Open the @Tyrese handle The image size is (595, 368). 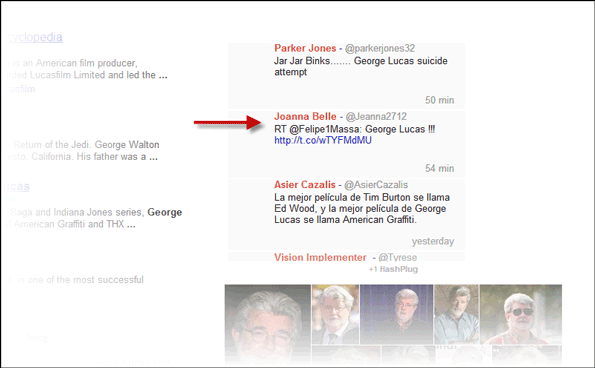(x=397, y=257)
